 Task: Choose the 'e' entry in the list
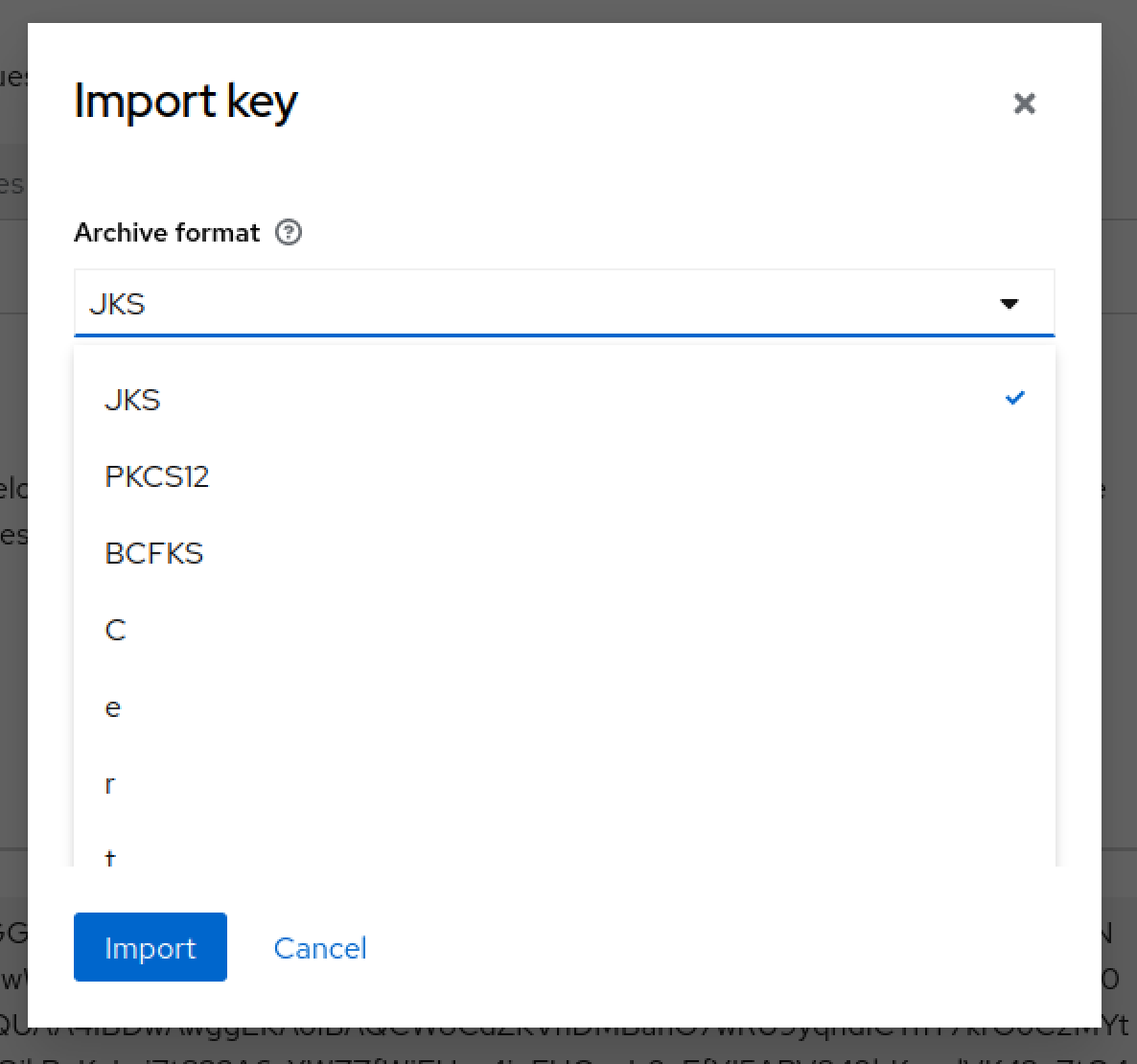point(113,707)
